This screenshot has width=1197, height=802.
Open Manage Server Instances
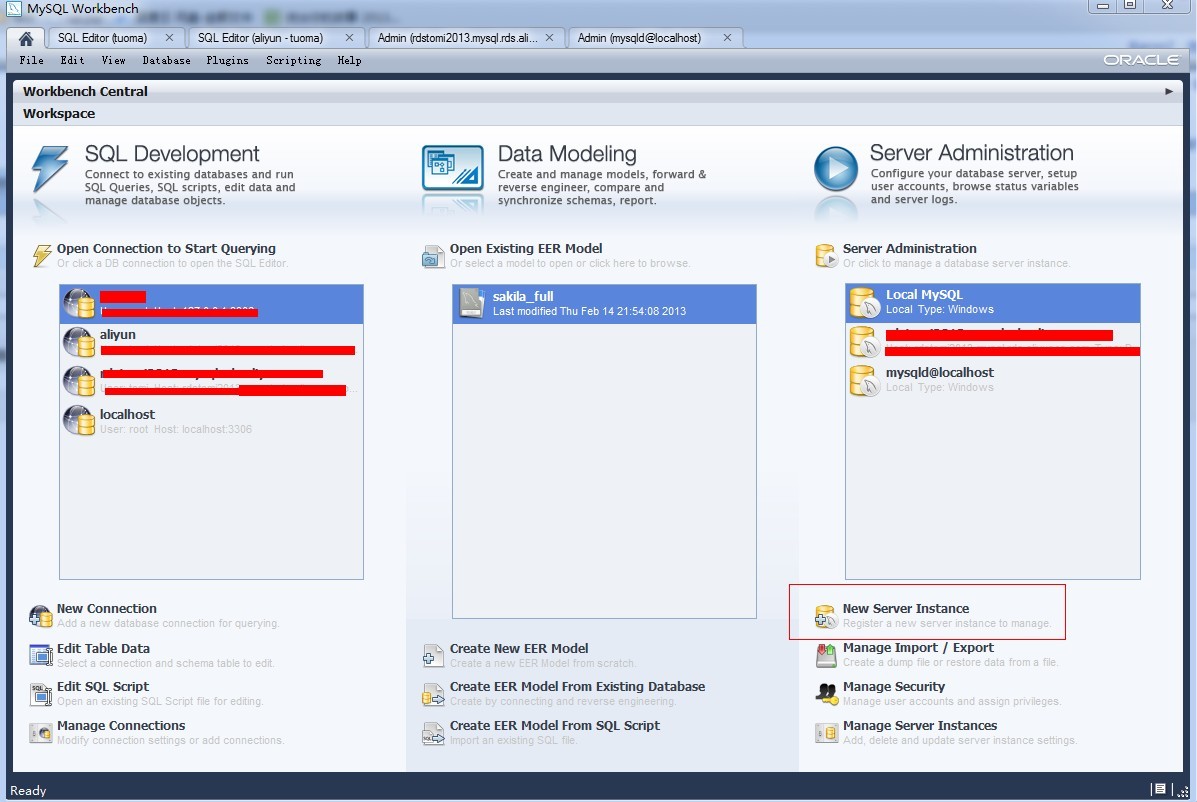(x=920, y=726)
